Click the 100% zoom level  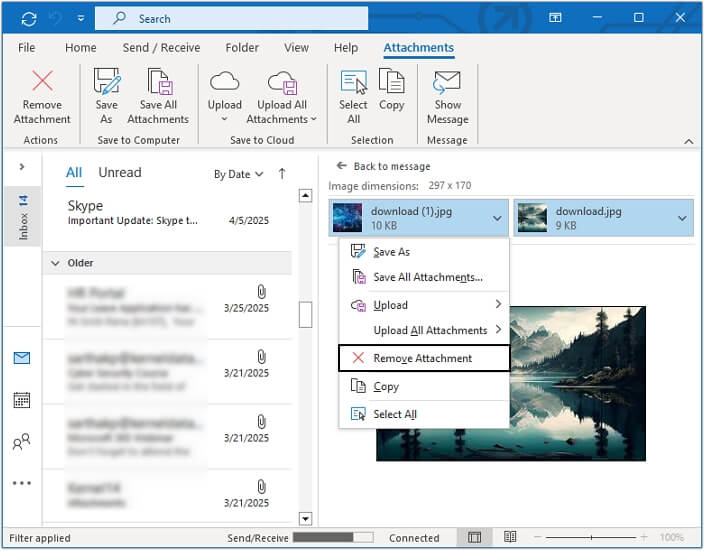point(672,538)
